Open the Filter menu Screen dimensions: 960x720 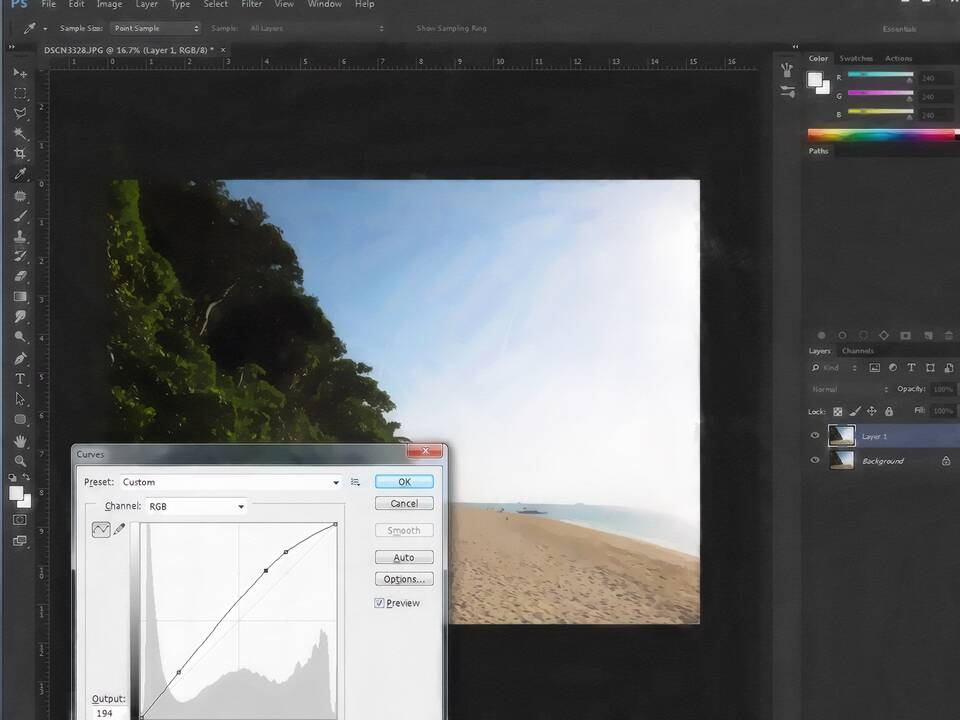point(251,5)
